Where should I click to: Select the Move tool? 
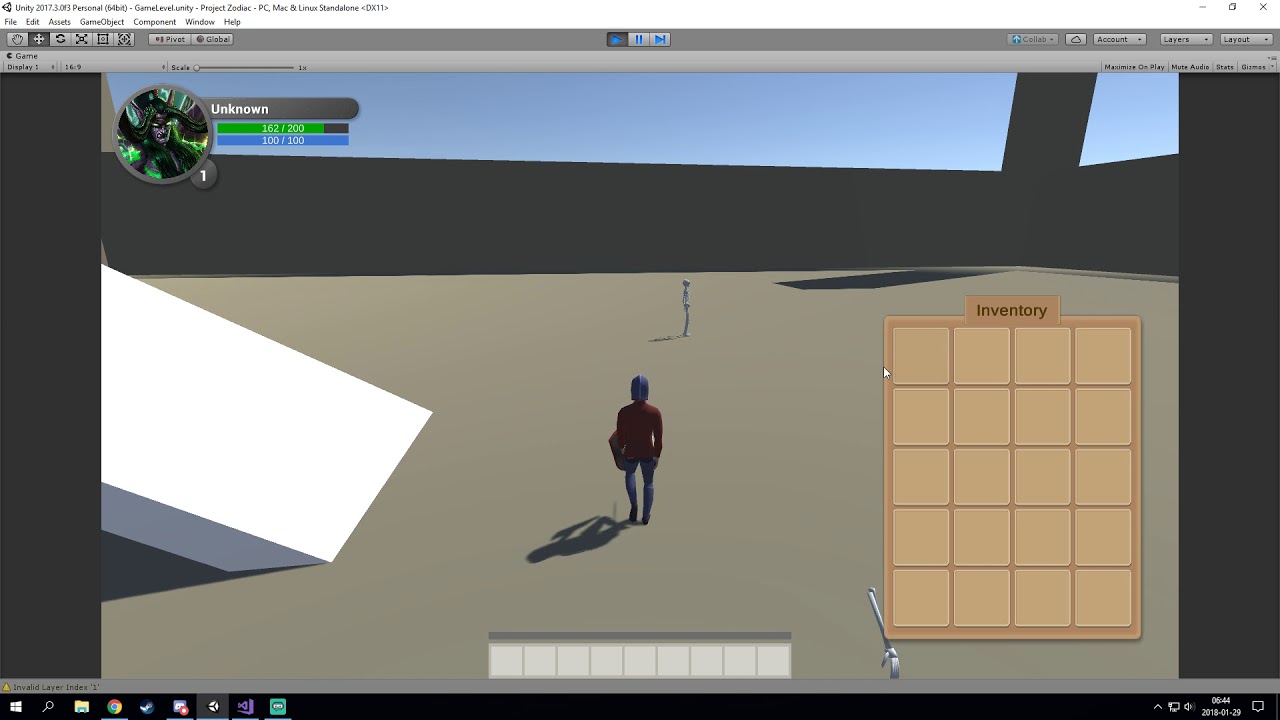(39, 39)
